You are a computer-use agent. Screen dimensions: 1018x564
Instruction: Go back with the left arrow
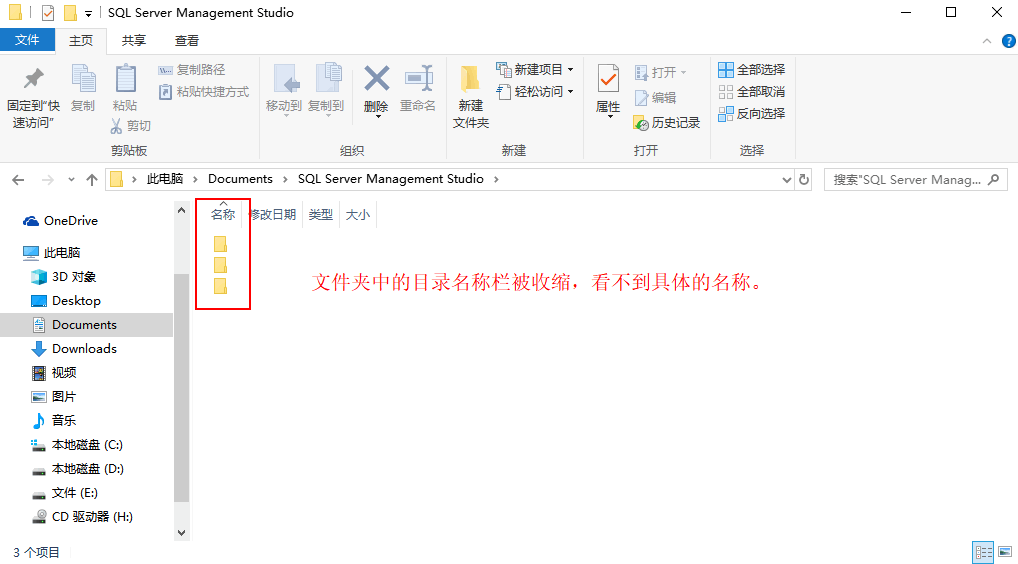click(18, 180)
